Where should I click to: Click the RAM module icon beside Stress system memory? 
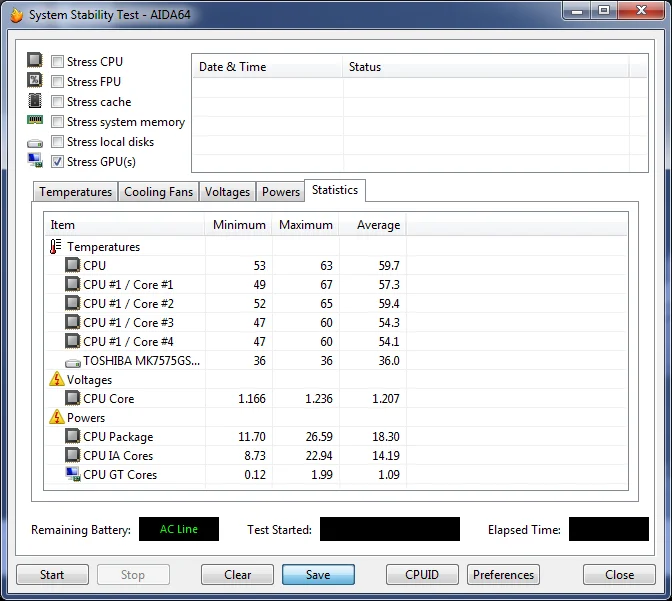(35, 120)
